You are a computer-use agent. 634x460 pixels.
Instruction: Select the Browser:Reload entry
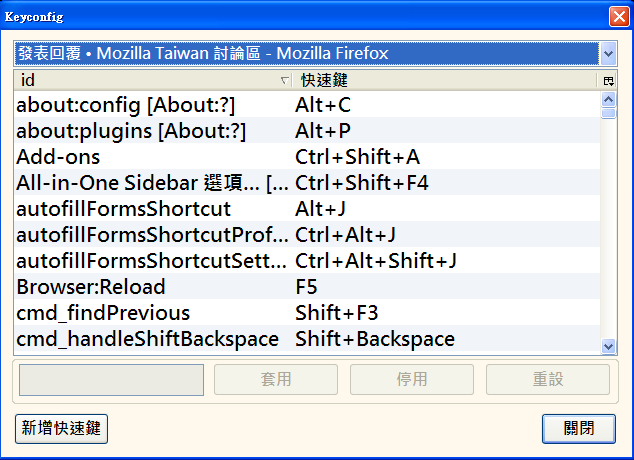click(150, 287)
